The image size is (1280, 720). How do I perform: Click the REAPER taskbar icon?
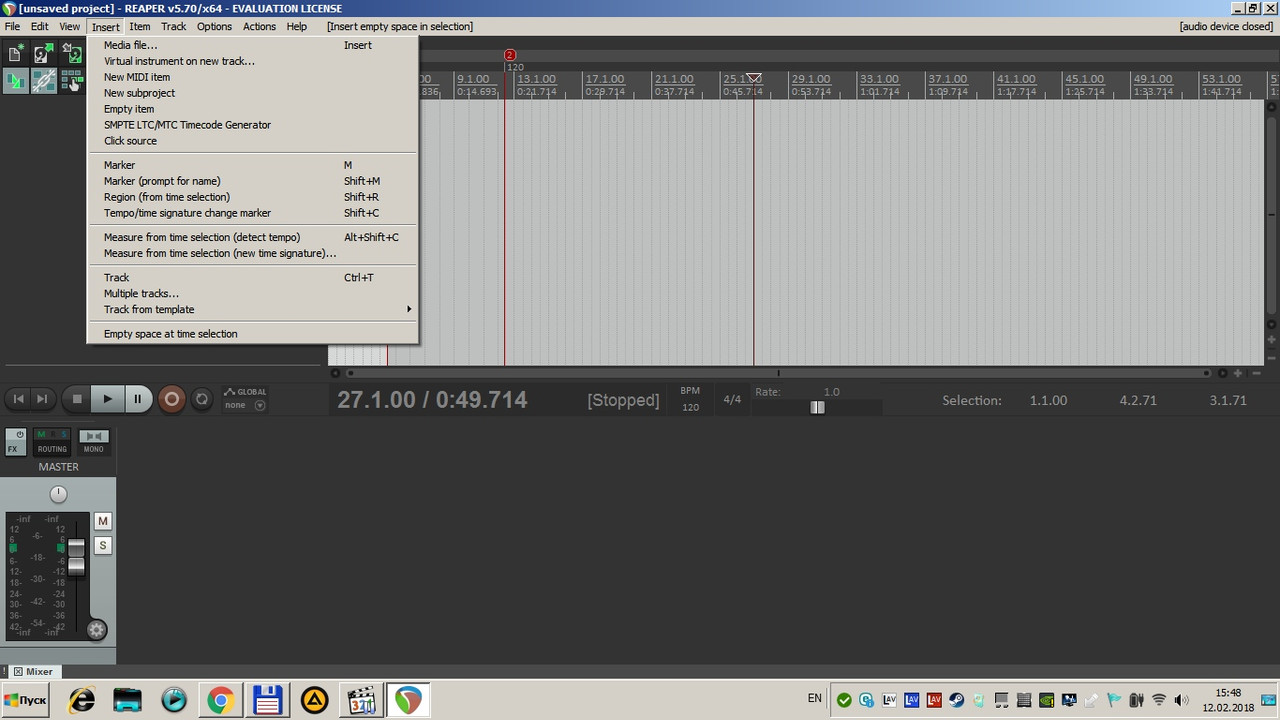coord(407,700)
